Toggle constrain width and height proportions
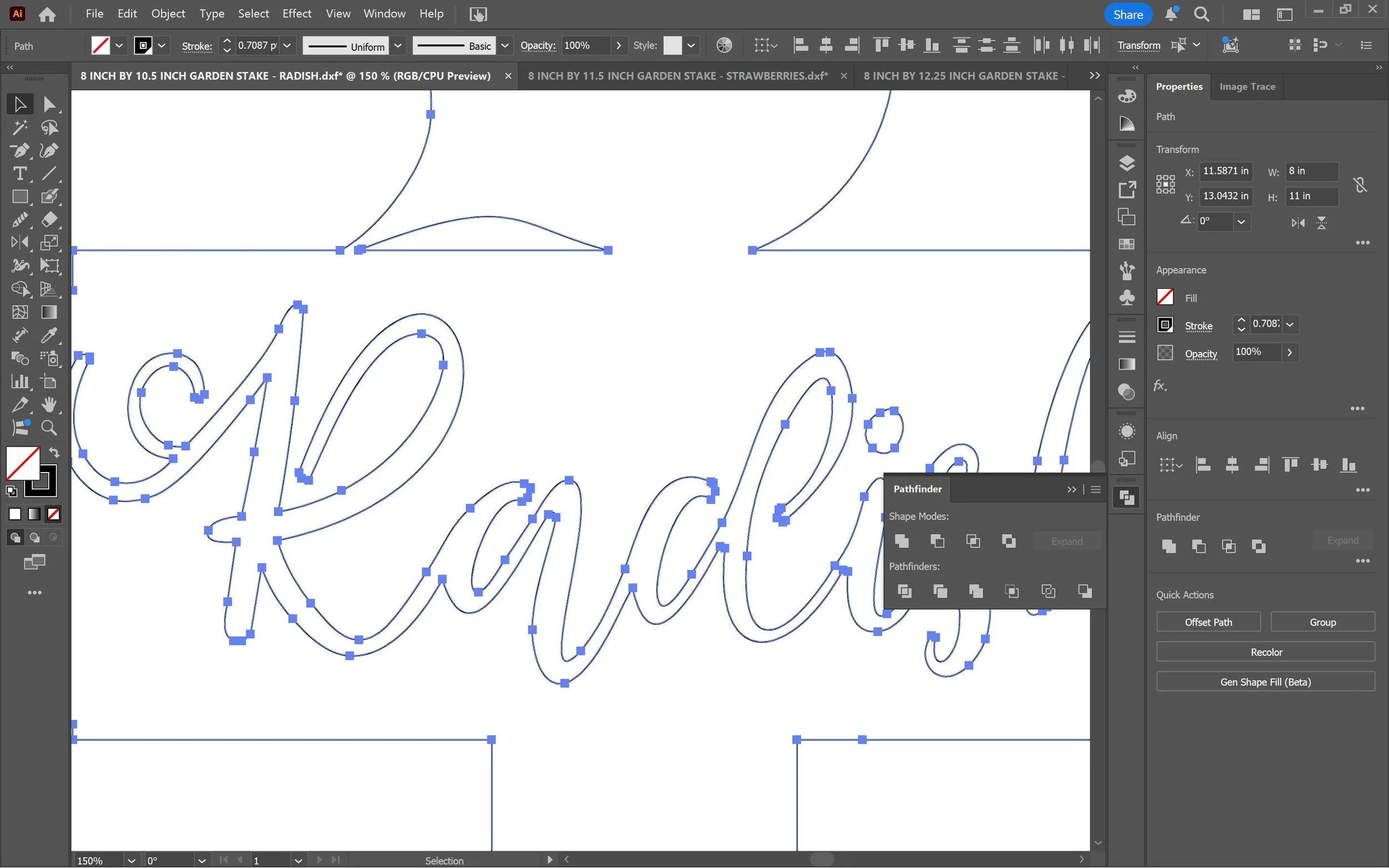1389x868 pixels. pos(1359,184)
